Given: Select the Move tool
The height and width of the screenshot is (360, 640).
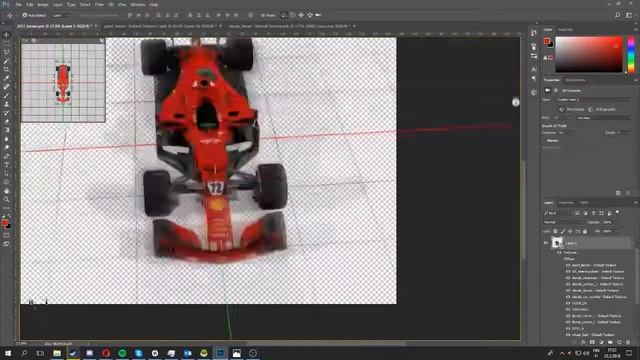Looking at the screenshot, I should [6, 35].
